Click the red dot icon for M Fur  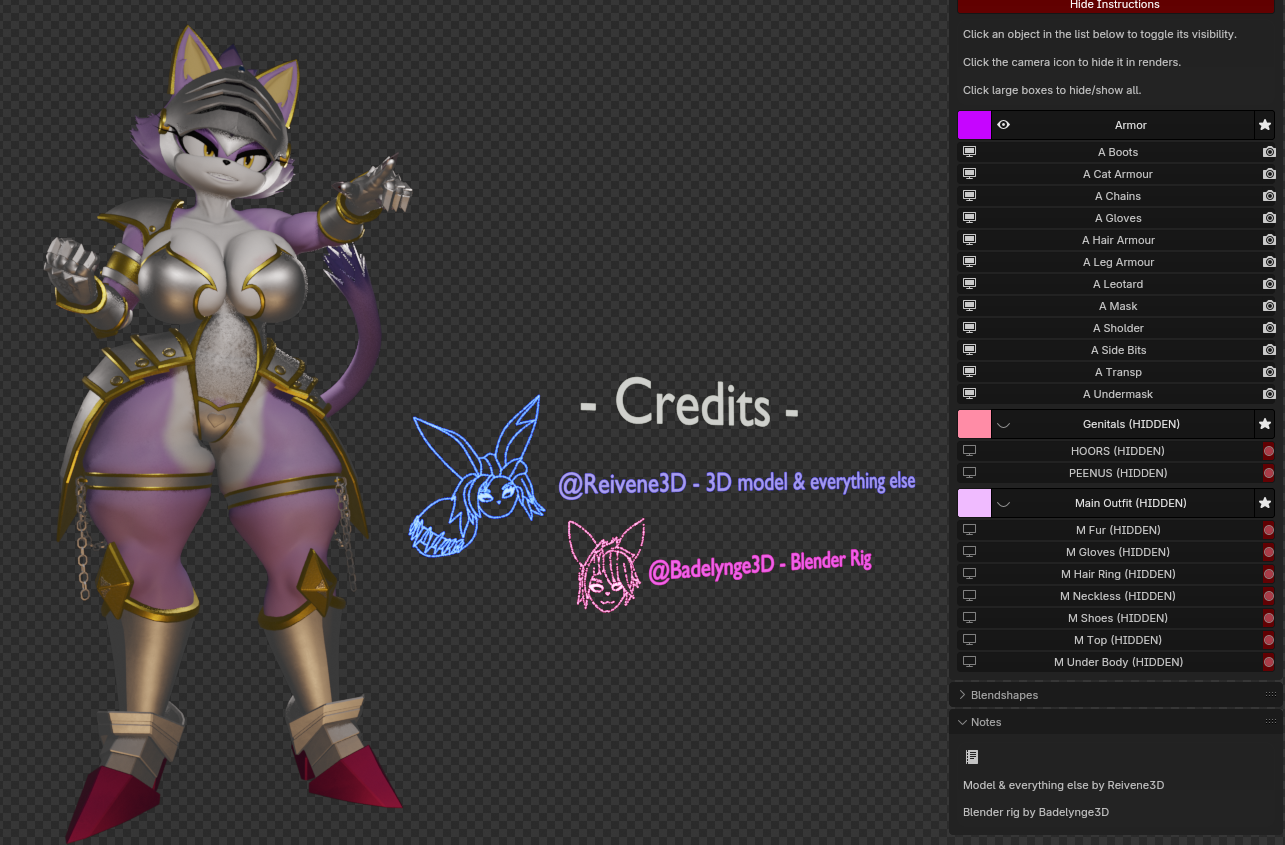tap(1269, 530)
